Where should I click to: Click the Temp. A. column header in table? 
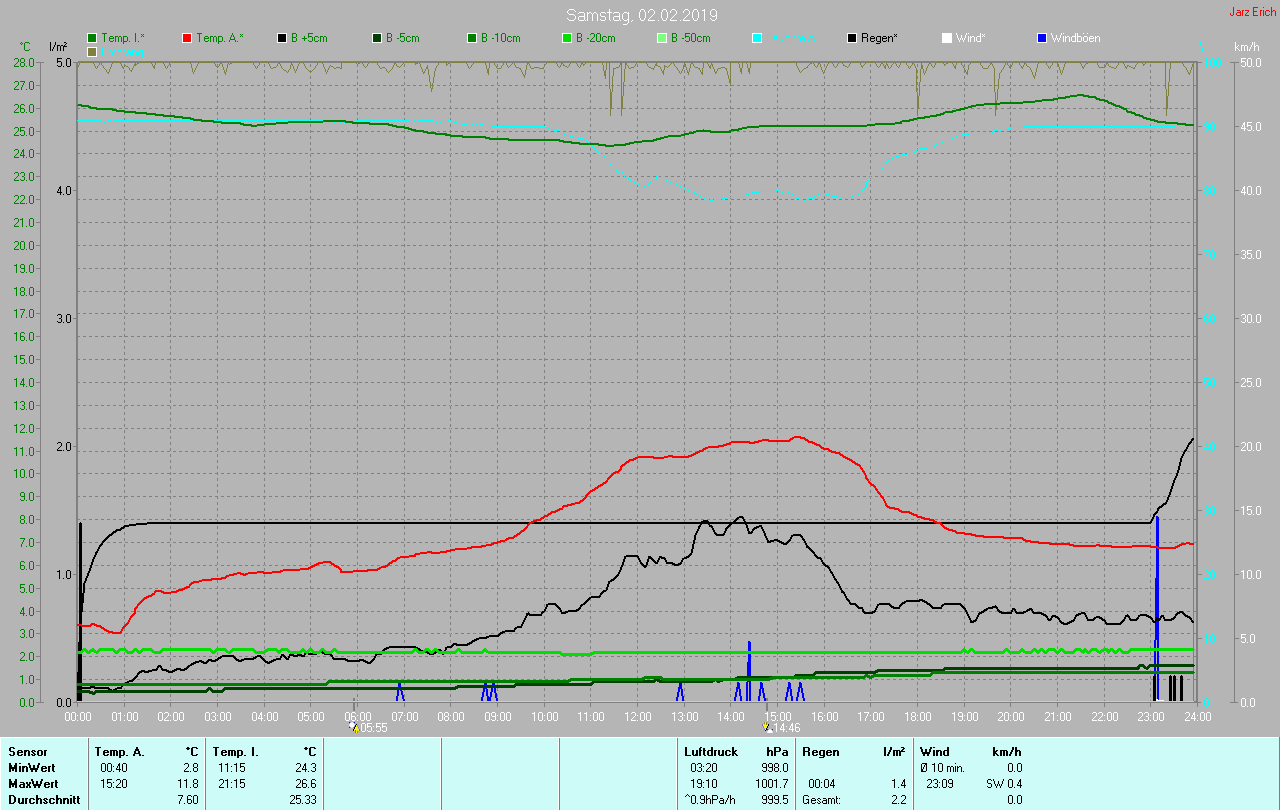point(119,751)
